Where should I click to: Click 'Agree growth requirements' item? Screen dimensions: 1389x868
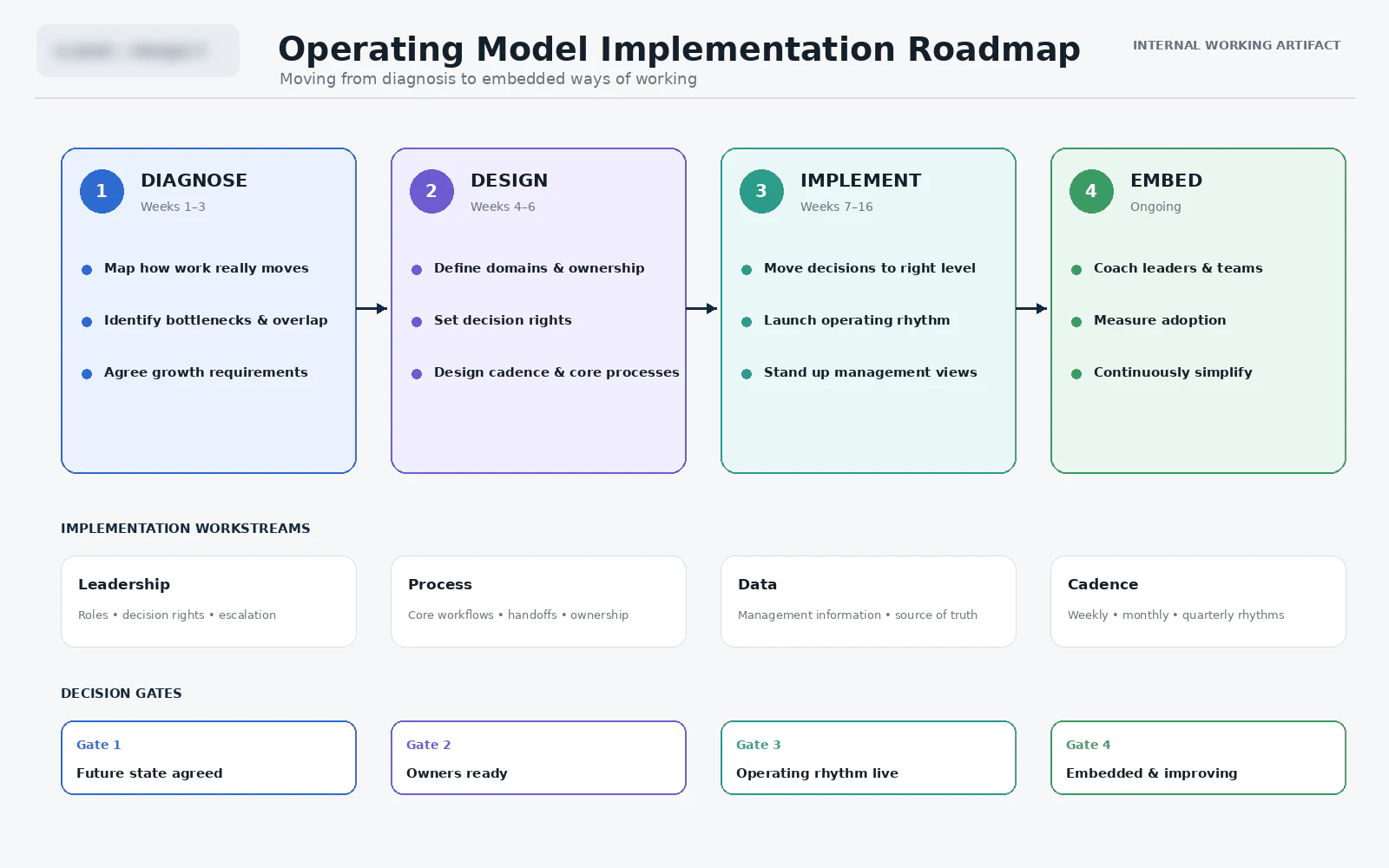tap(206, 372)
